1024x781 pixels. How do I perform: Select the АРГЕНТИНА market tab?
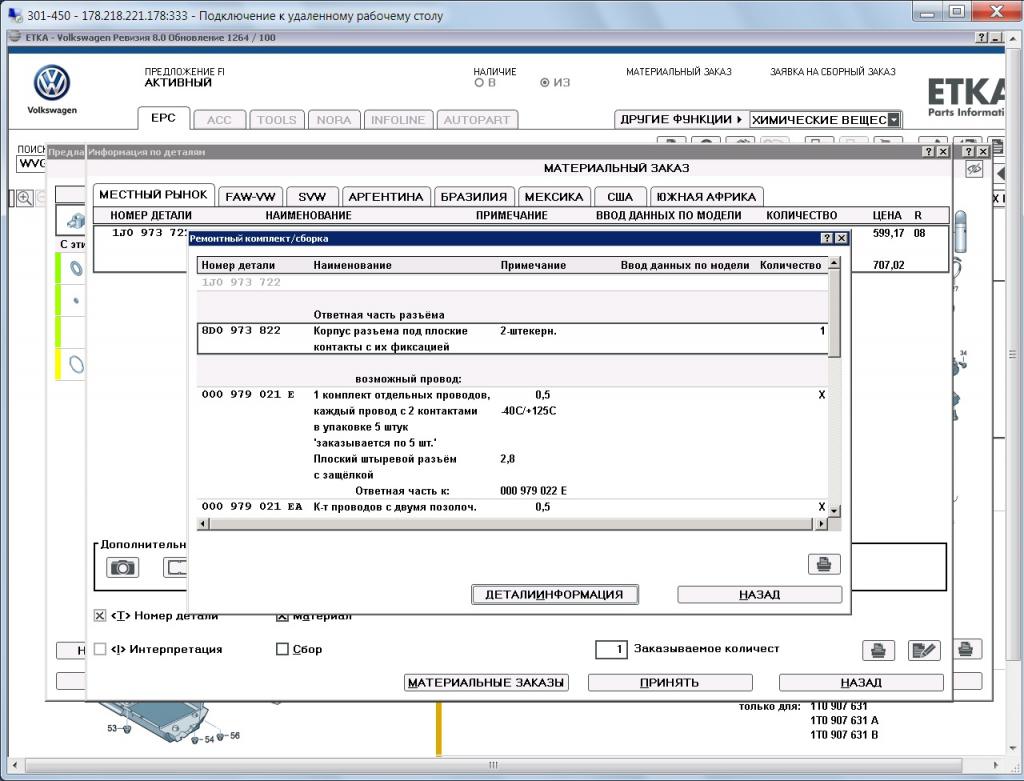[386, 197]
